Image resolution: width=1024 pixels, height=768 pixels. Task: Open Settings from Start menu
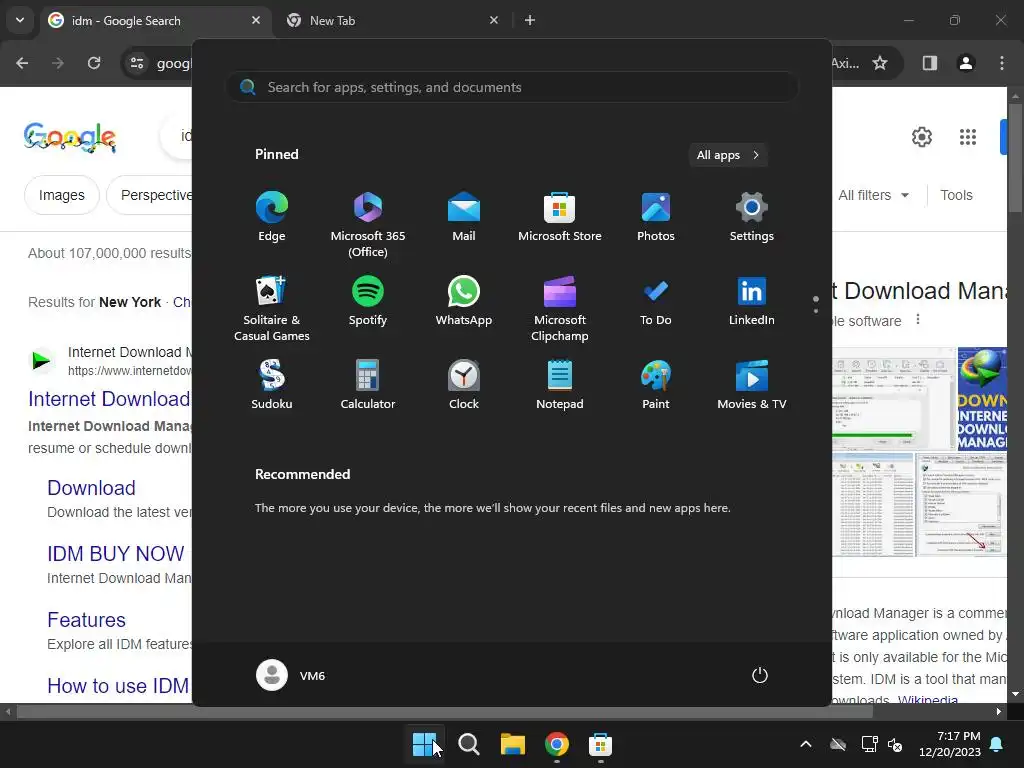[x=752, y=217]
